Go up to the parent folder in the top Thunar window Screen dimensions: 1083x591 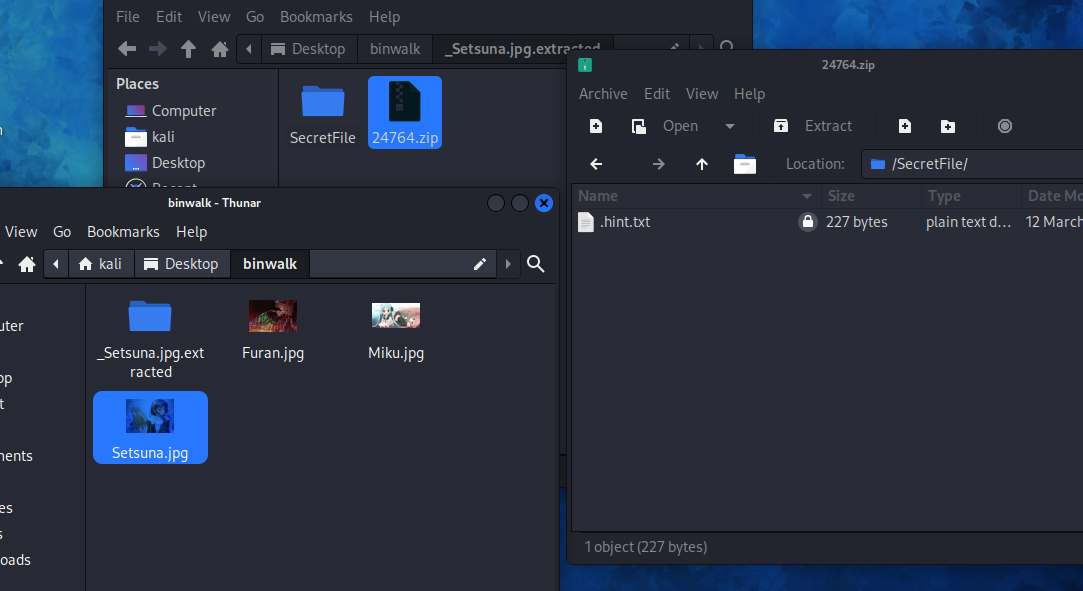[x=188, y=49]
